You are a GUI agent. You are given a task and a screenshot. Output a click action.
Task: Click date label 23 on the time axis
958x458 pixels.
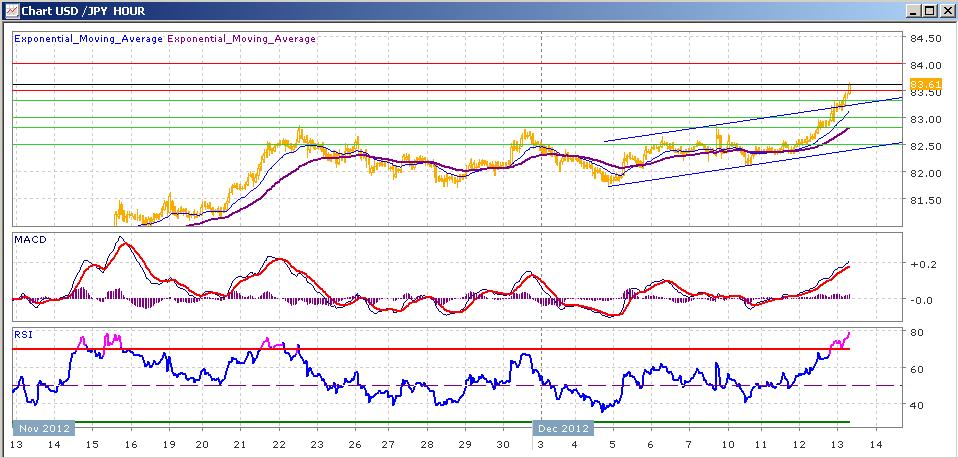coord(316,445)
